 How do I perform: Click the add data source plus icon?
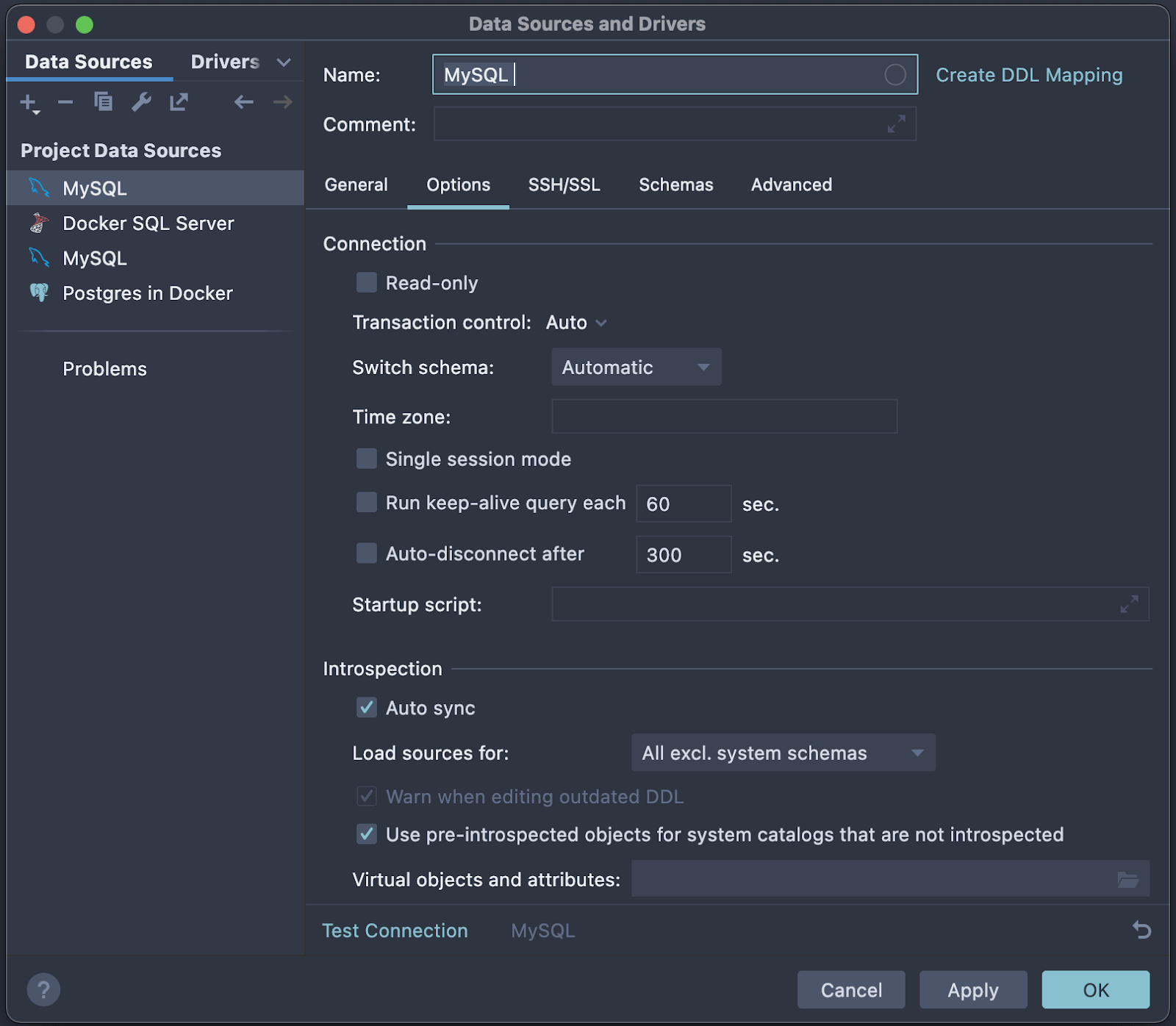[29, 102]
